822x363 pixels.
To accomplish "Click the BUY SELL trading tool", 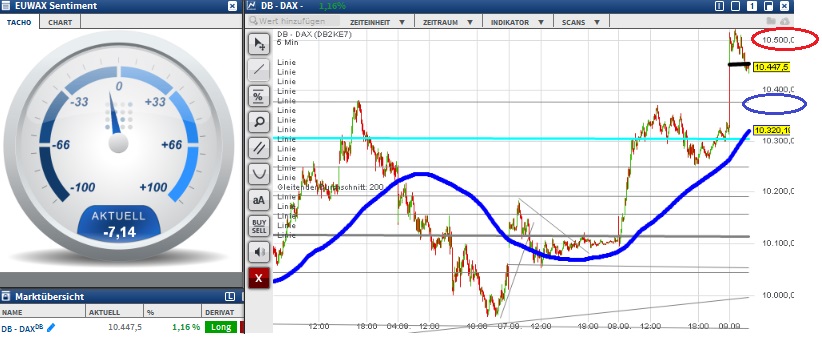I will coord(258,226).
